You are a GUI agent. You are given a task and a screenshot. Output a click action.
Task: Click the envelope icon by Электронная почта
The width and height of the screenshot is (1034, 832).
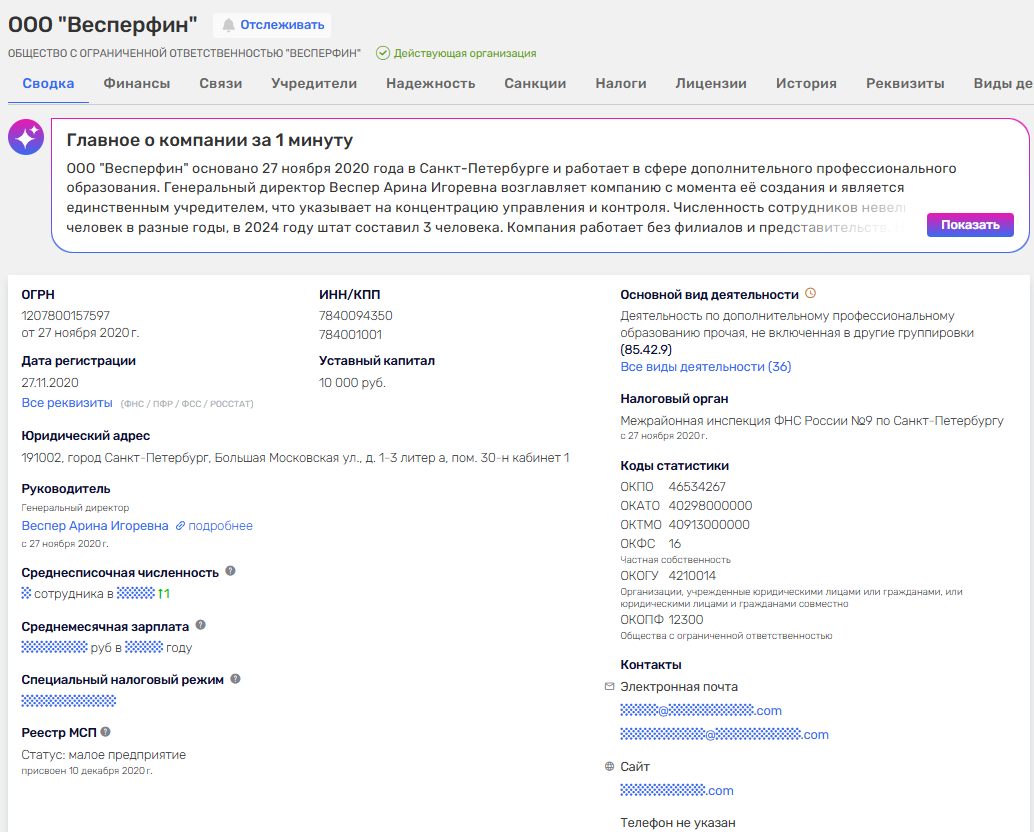pyautogui.click(x=610, y=687)
